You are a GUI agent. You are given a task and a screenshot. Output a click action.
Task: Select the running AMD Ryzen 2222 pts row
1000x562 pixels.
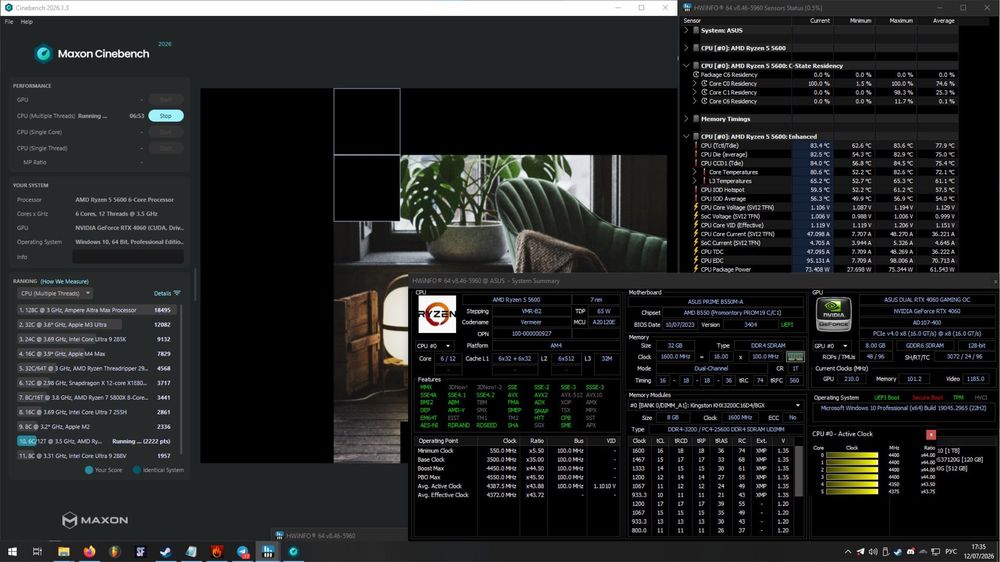tap(94, 441)
